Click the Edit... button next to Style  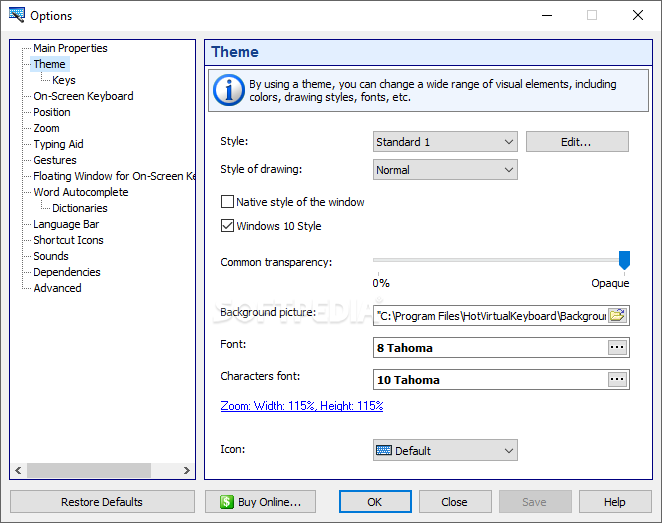577,142
